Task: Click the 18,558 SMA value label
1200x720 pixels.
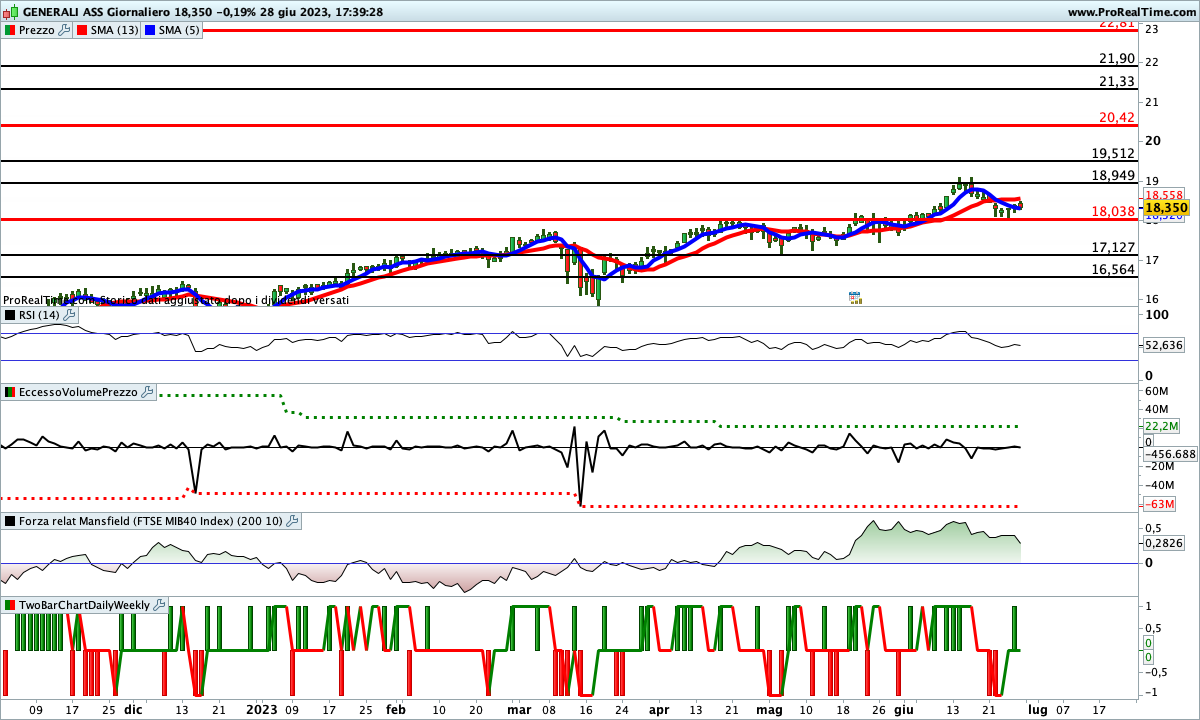Action: (1163, 195)
